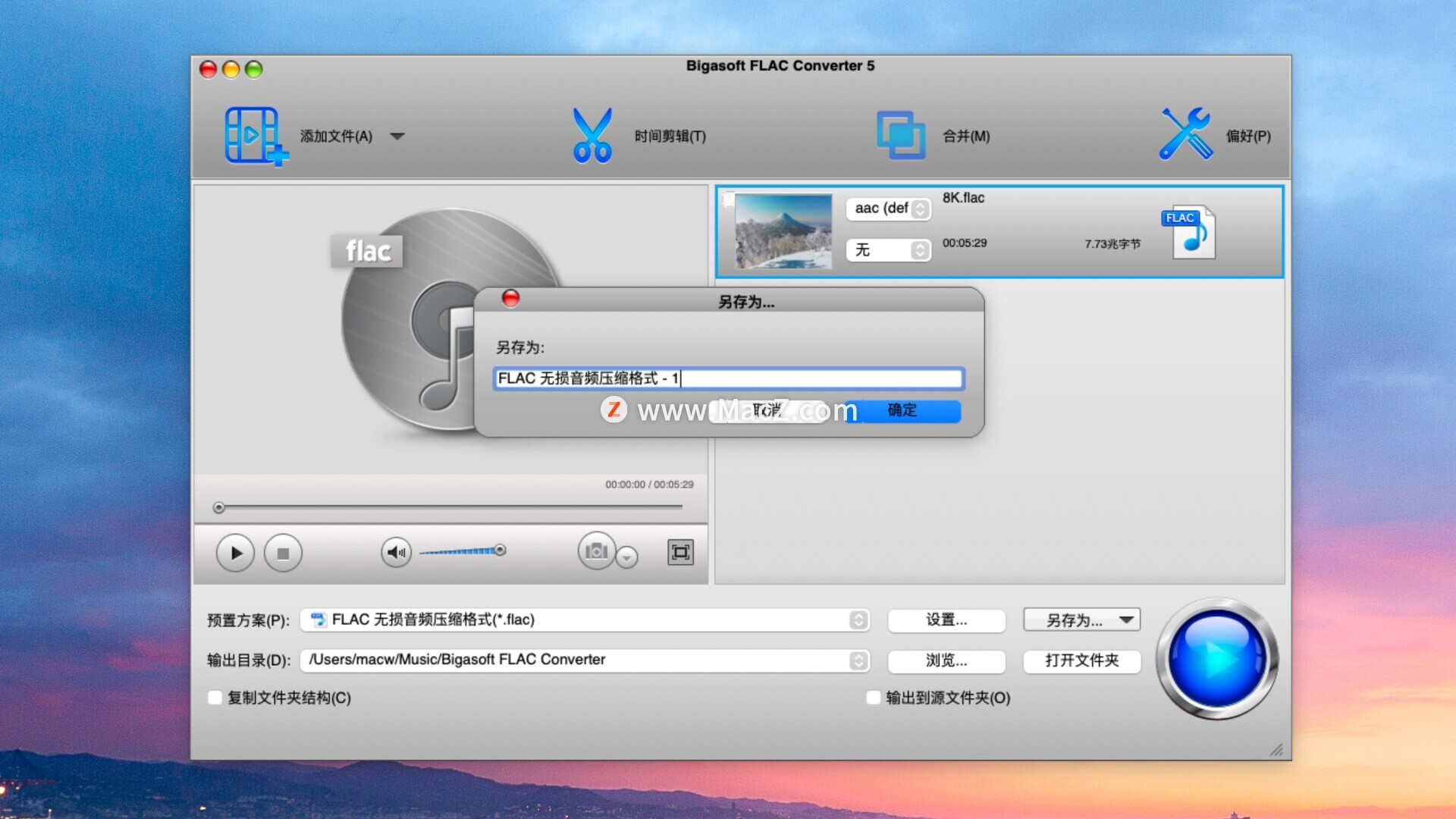Confirm with the 确定 button
This screenshot has height=819, width=1456.
[x=902, y=411]
